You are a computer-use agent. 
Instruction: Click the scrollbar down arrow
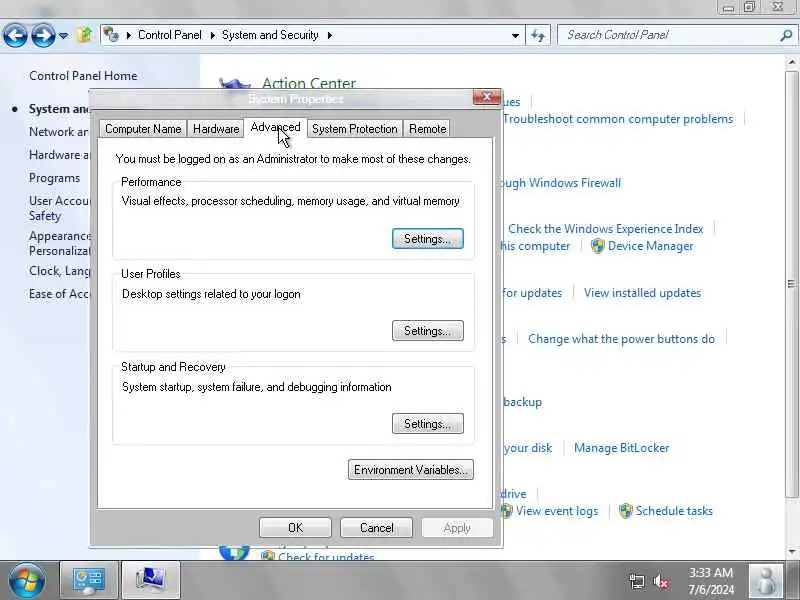click(792, 552)
